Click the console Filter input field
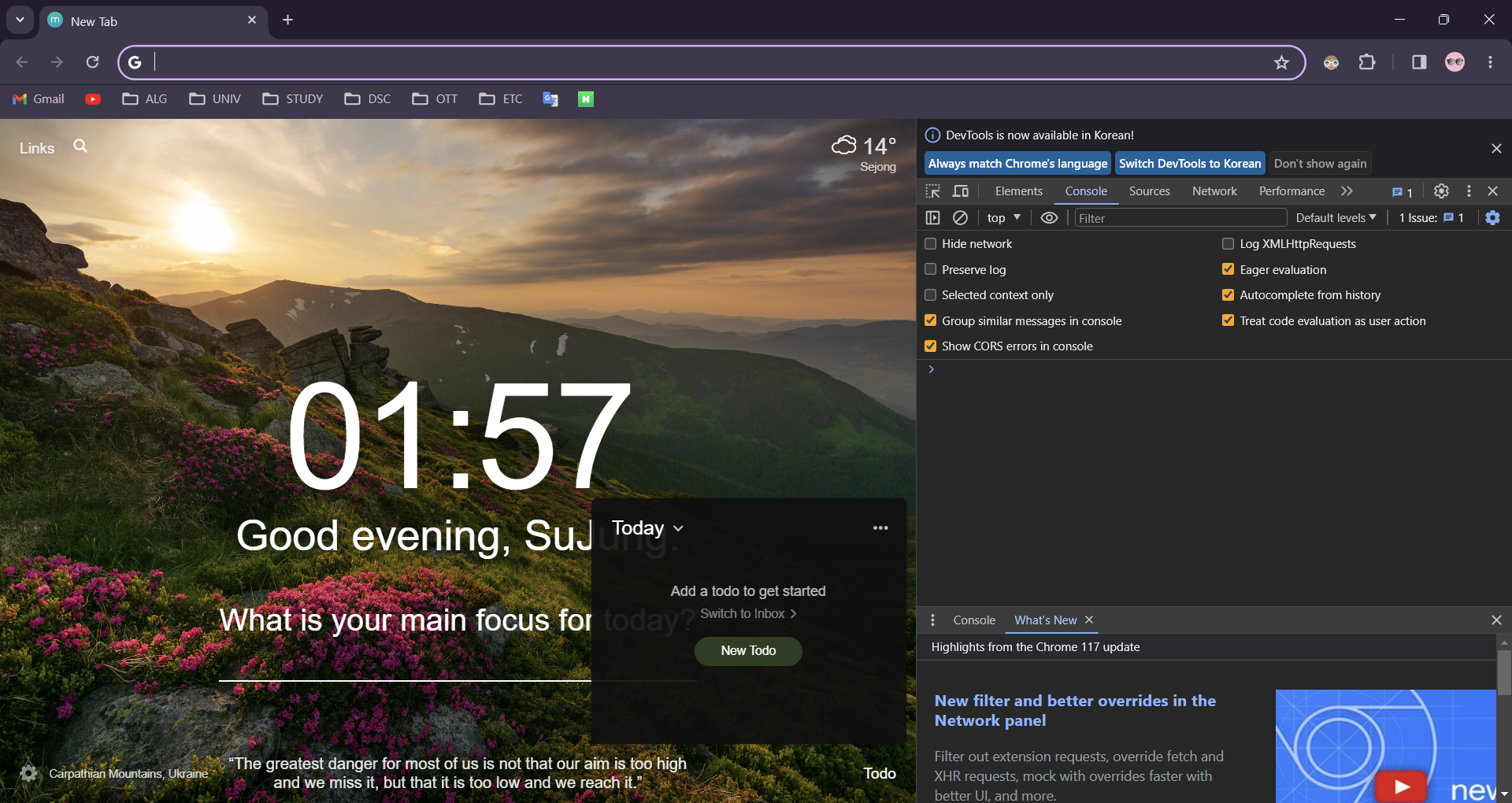This screenshot has height=803, width=1512. (1180, 218)
